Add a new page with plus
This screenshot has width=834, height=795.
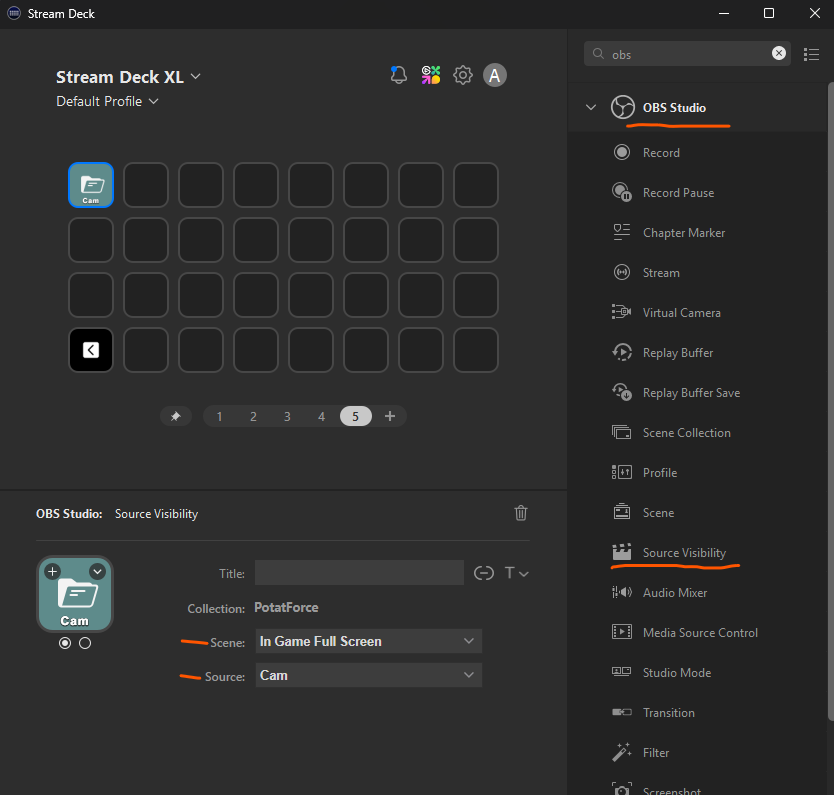point(390,416)
